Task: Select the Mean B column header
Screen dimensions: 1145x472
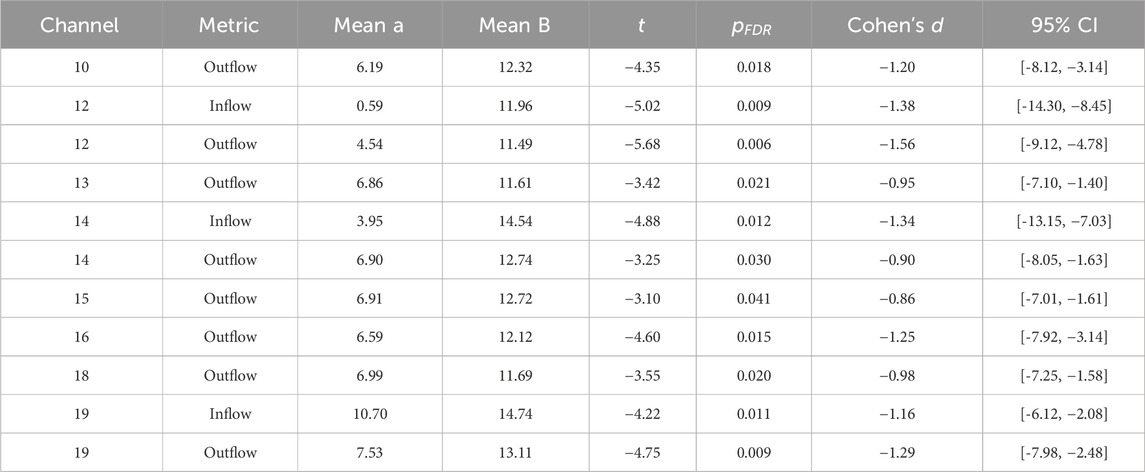Action: tap(513, 24)
